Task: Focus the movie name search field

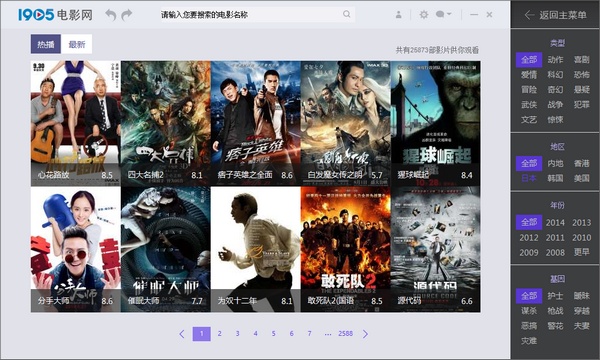Action: click(257, 15)
